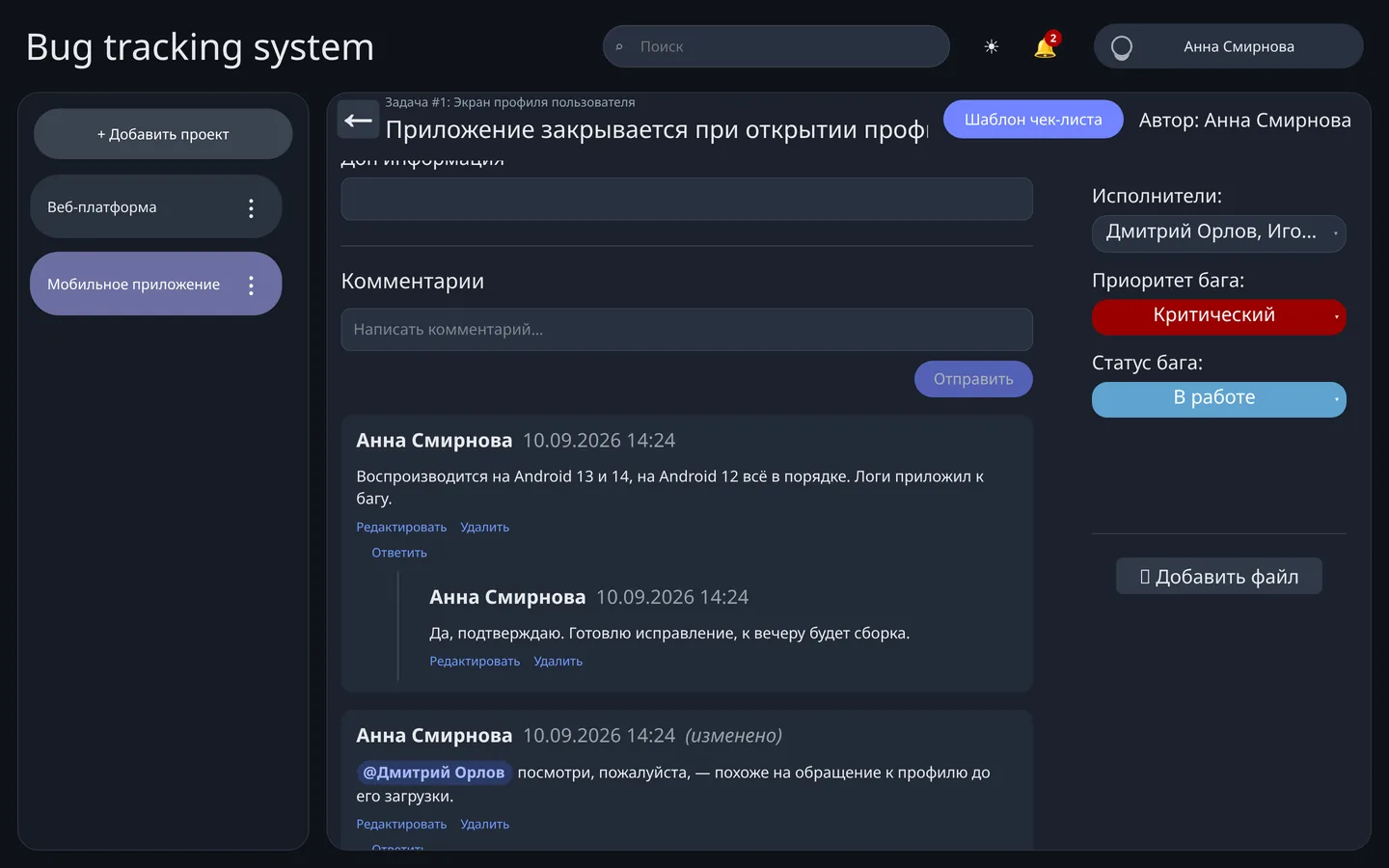Screen dimensions: 1389x868
Task: Toggle the light/dark theme sun icon
Action: point(991,46)
